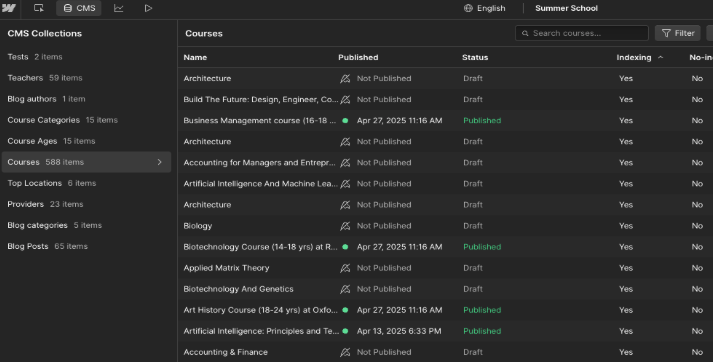The height and width of the screenshot is (362, 713).
Task: Click the unpublished icon on the Biology row
Action: point(345,226)
